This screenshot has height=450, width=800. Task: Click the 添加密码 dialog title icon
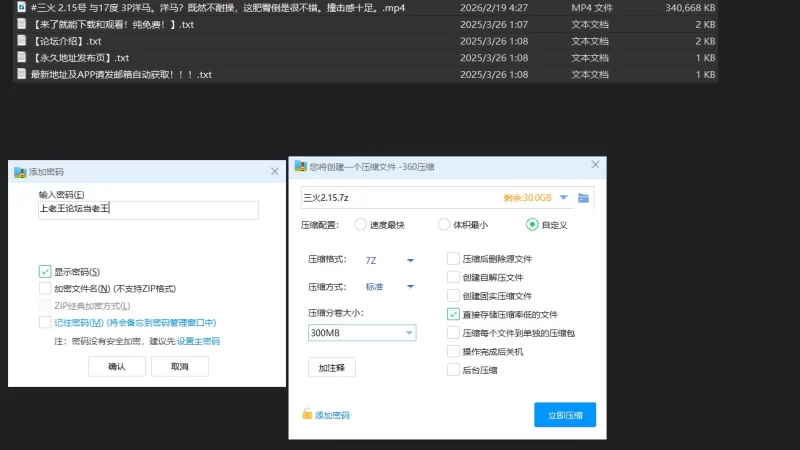click(19, 172)
